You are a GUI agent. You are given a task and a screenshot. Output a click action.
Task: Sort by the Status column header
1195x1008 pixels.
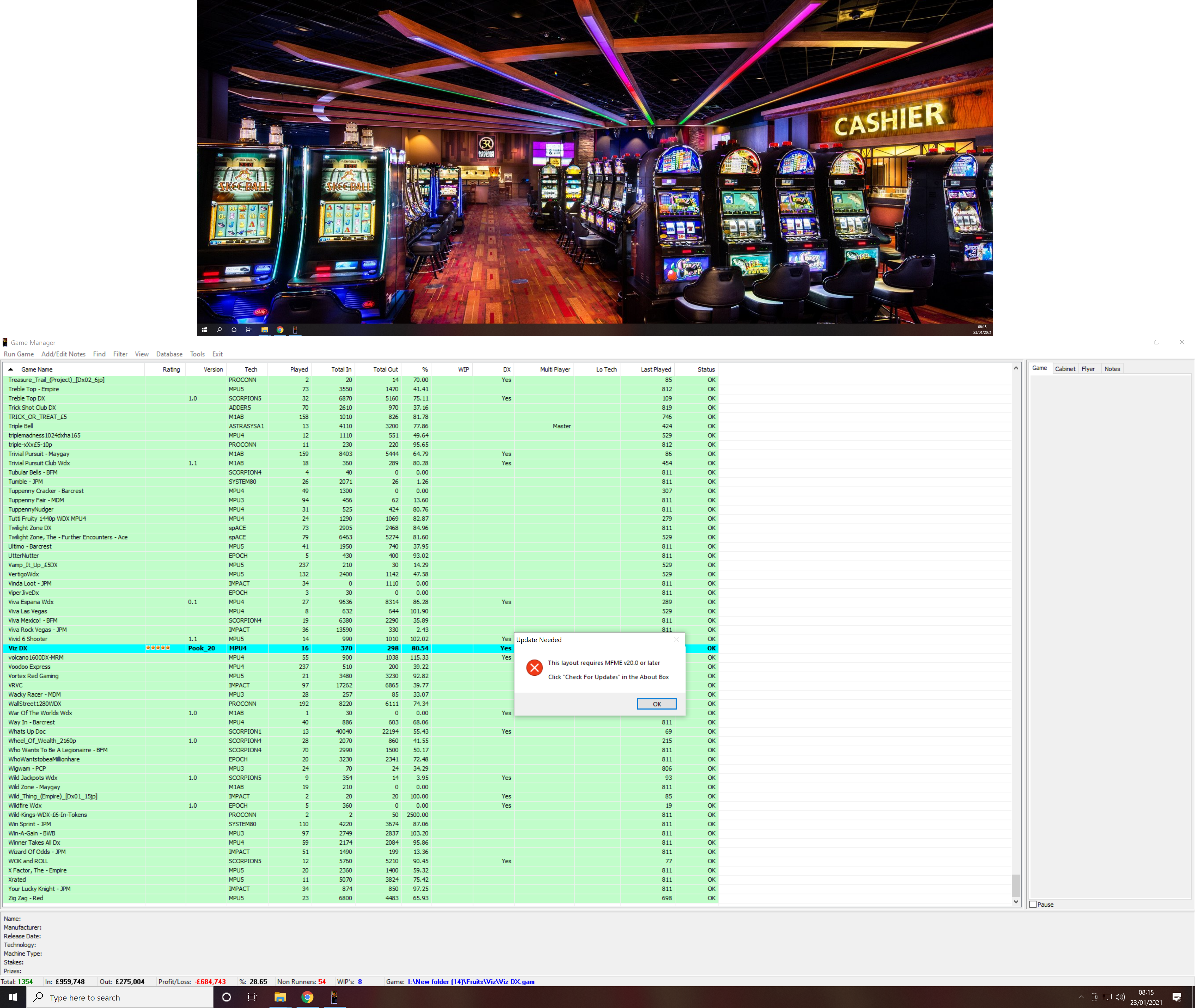[697, 370]
